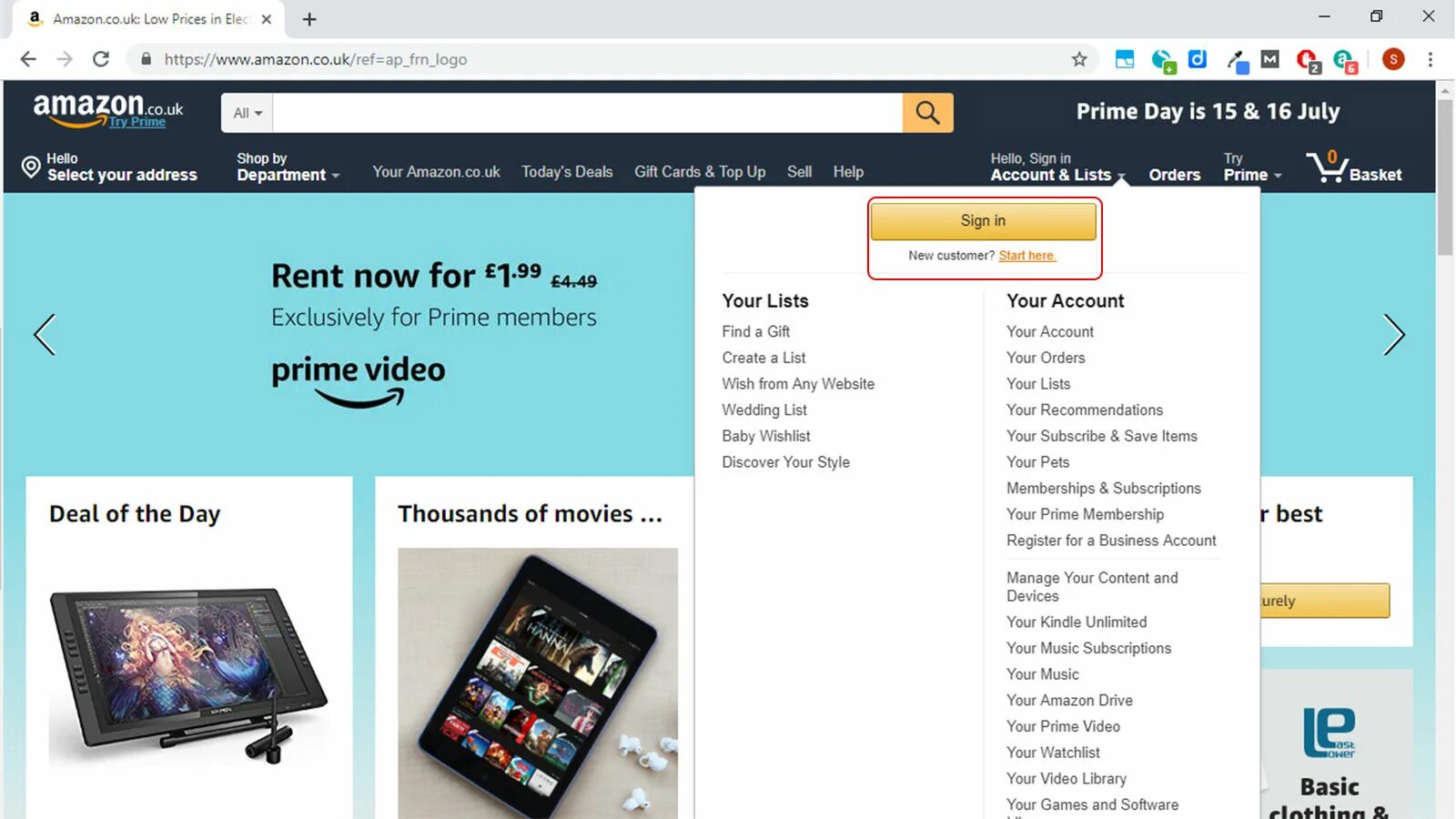Click the page vertical scrollbar thumb
The image size is (1456, 819).
click(x=1445, y=177)
